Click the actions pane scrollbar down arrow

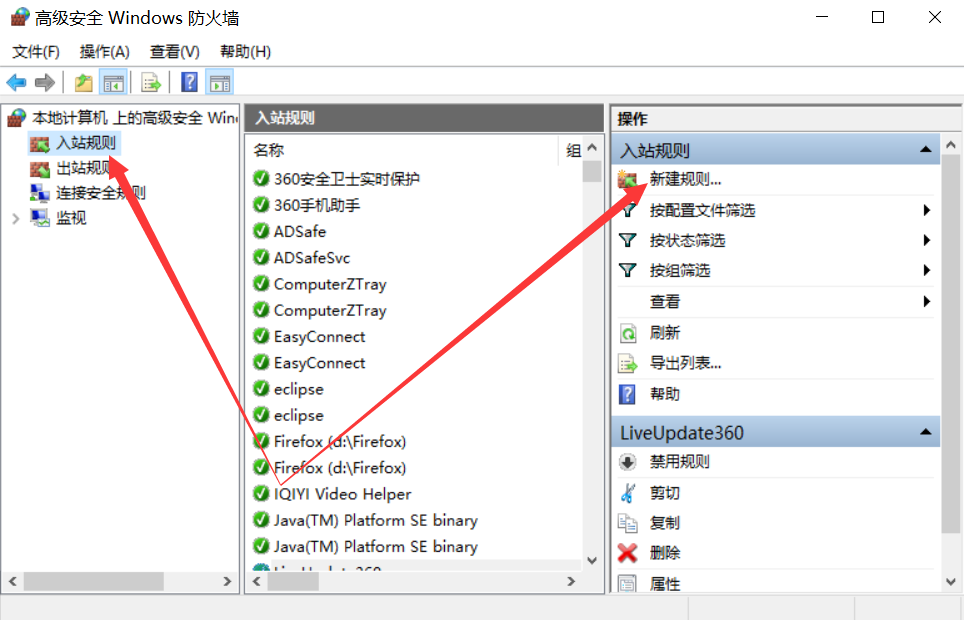[950, 581]
